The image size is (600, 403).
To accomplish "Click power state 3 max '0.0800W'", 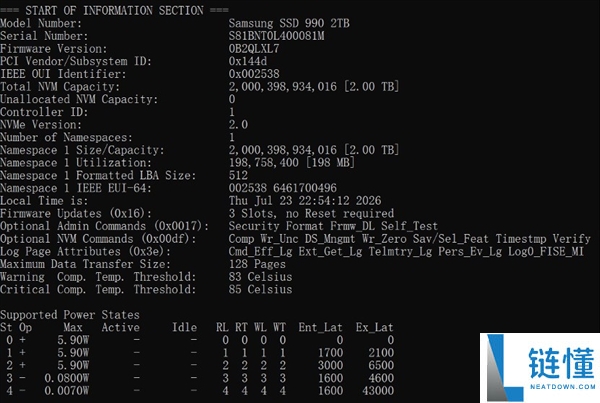I will tap(67, 378).
